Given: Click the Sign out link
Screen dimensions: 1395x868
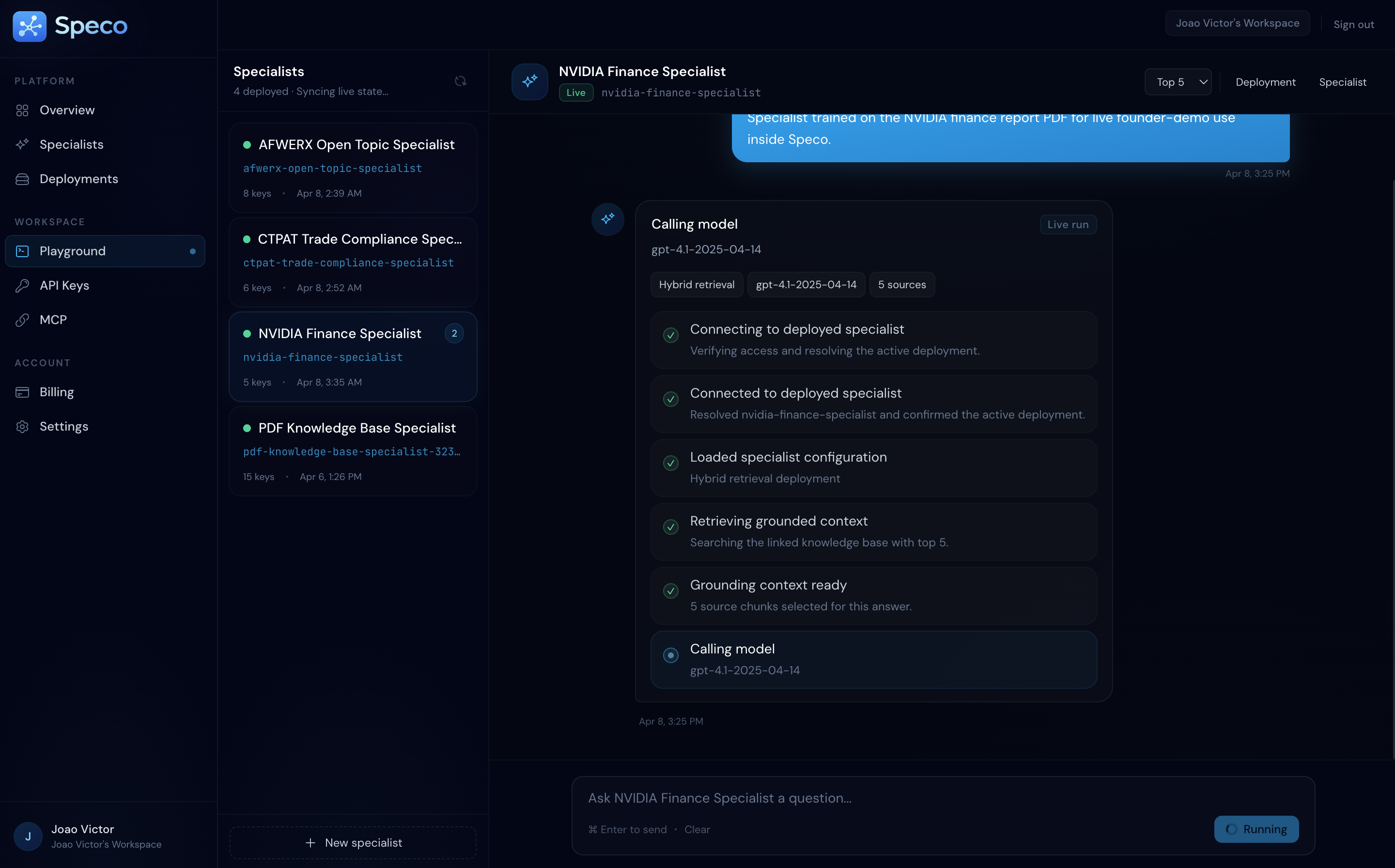Looking at the screenshot, I should [1354, 23].
